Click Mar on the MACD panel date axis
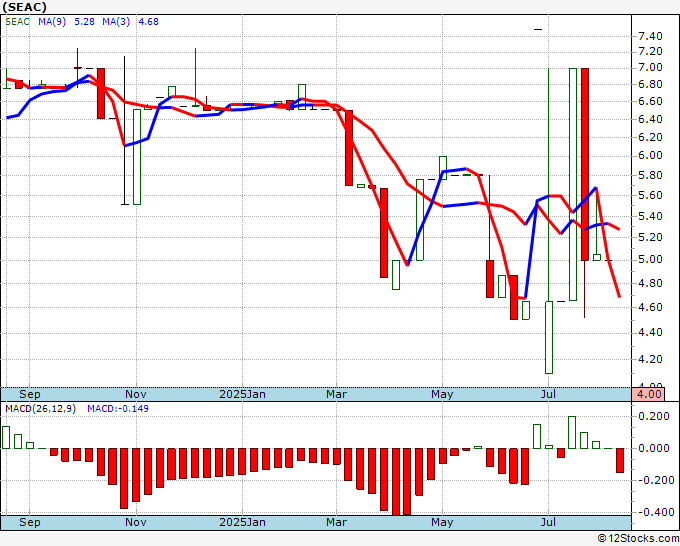This screenshot has height=546, width=680. click(337, 522)
